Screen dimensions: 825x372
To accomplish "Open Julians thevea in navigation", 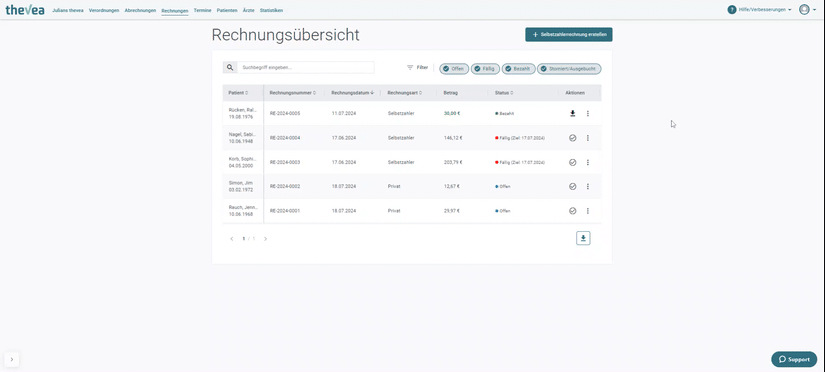I will pos(68,10).
